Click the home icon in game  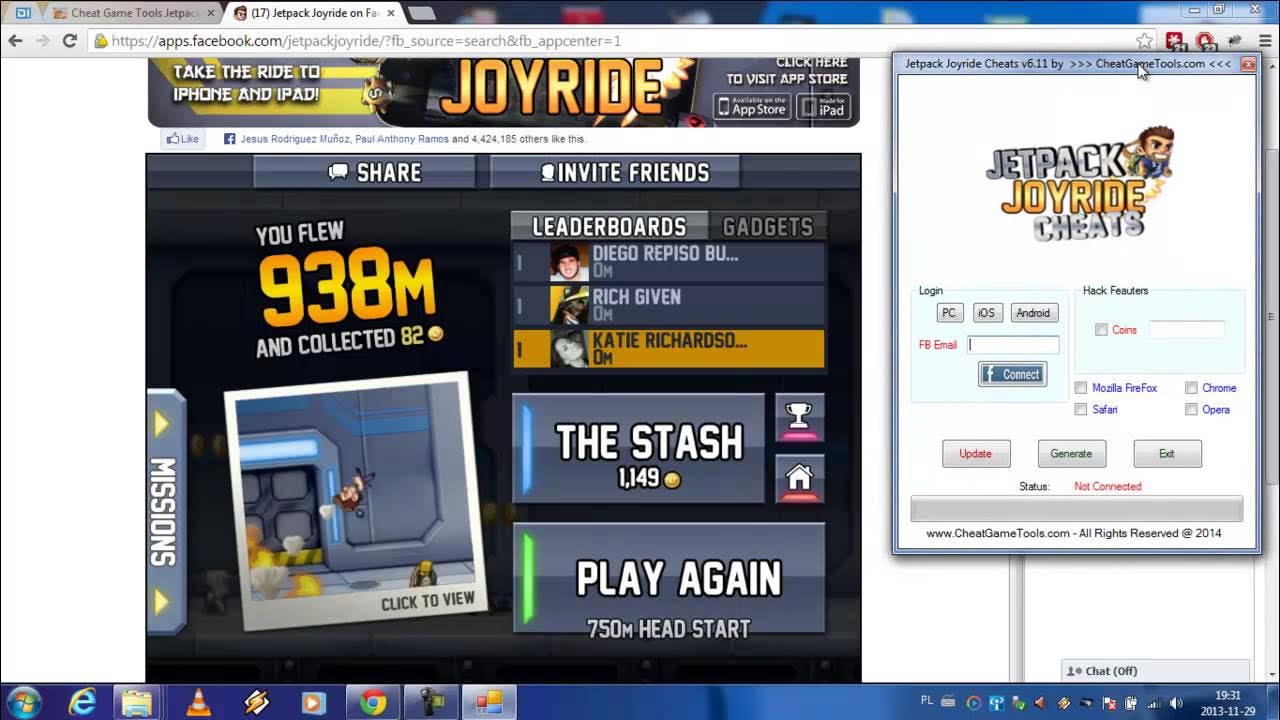tap(799, 478)
